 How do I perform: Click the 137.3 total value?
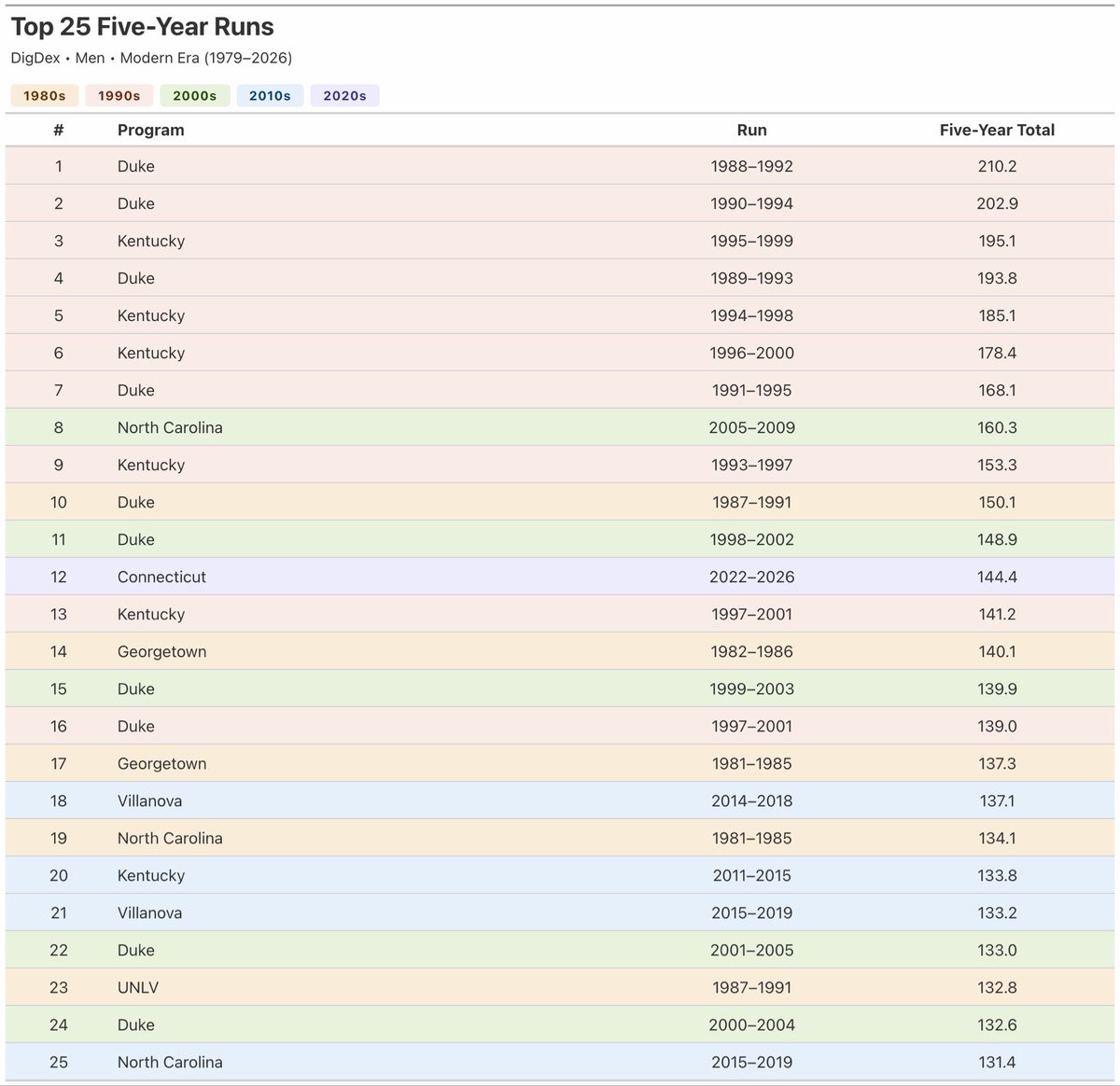click(997, 763)
